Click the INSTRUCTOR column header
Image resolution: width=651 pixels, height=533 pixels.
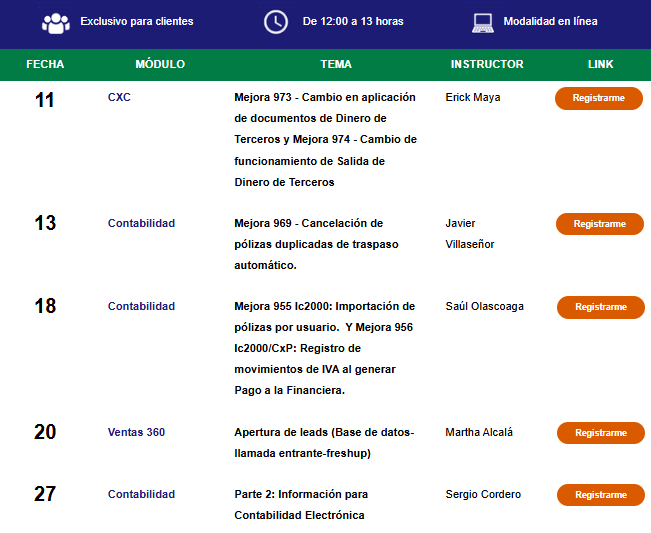tap(487, 64)
